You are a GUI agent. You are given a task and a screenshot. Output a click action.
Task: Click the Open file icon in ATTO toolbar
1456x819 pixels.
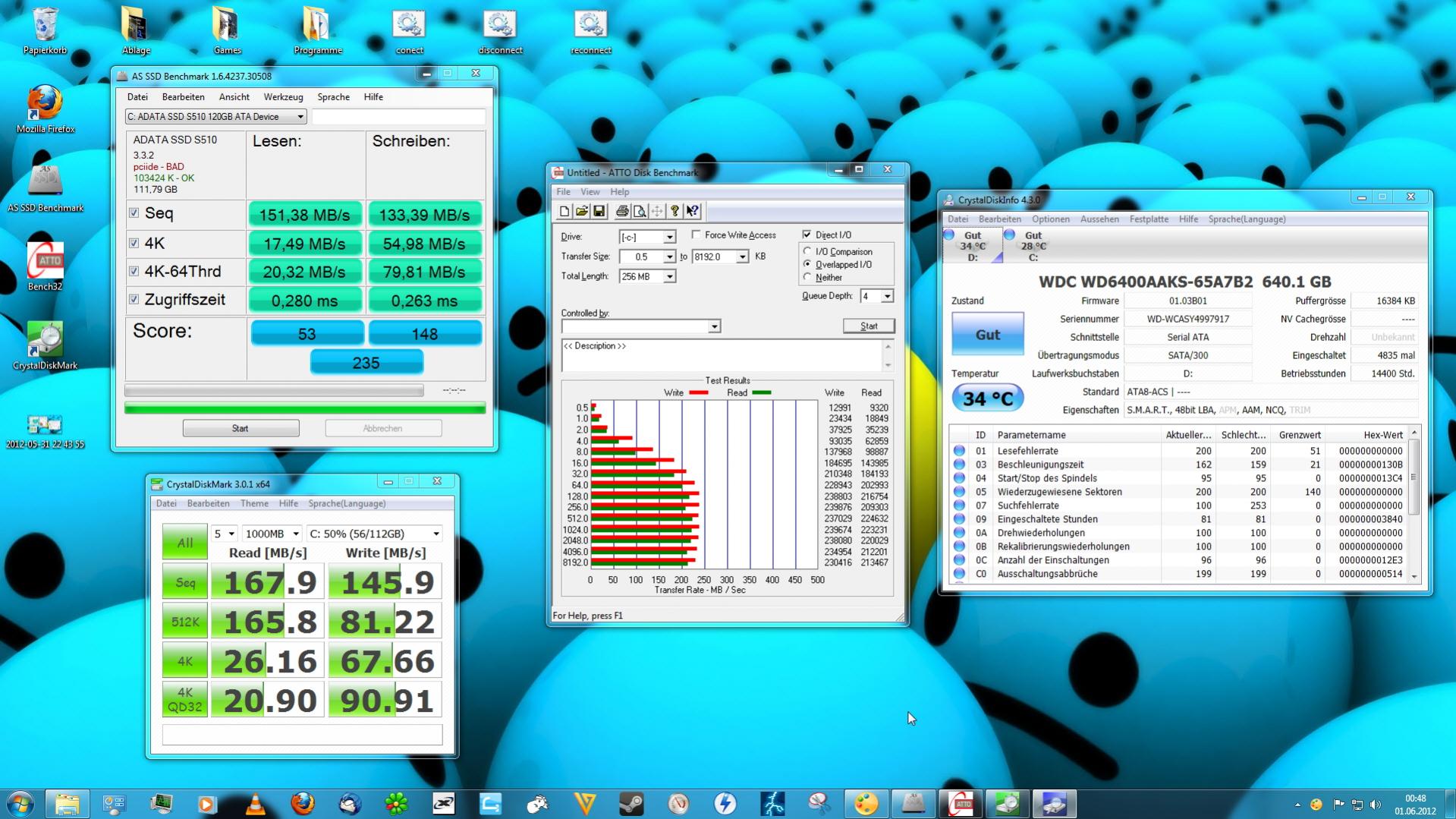(582, 211)
